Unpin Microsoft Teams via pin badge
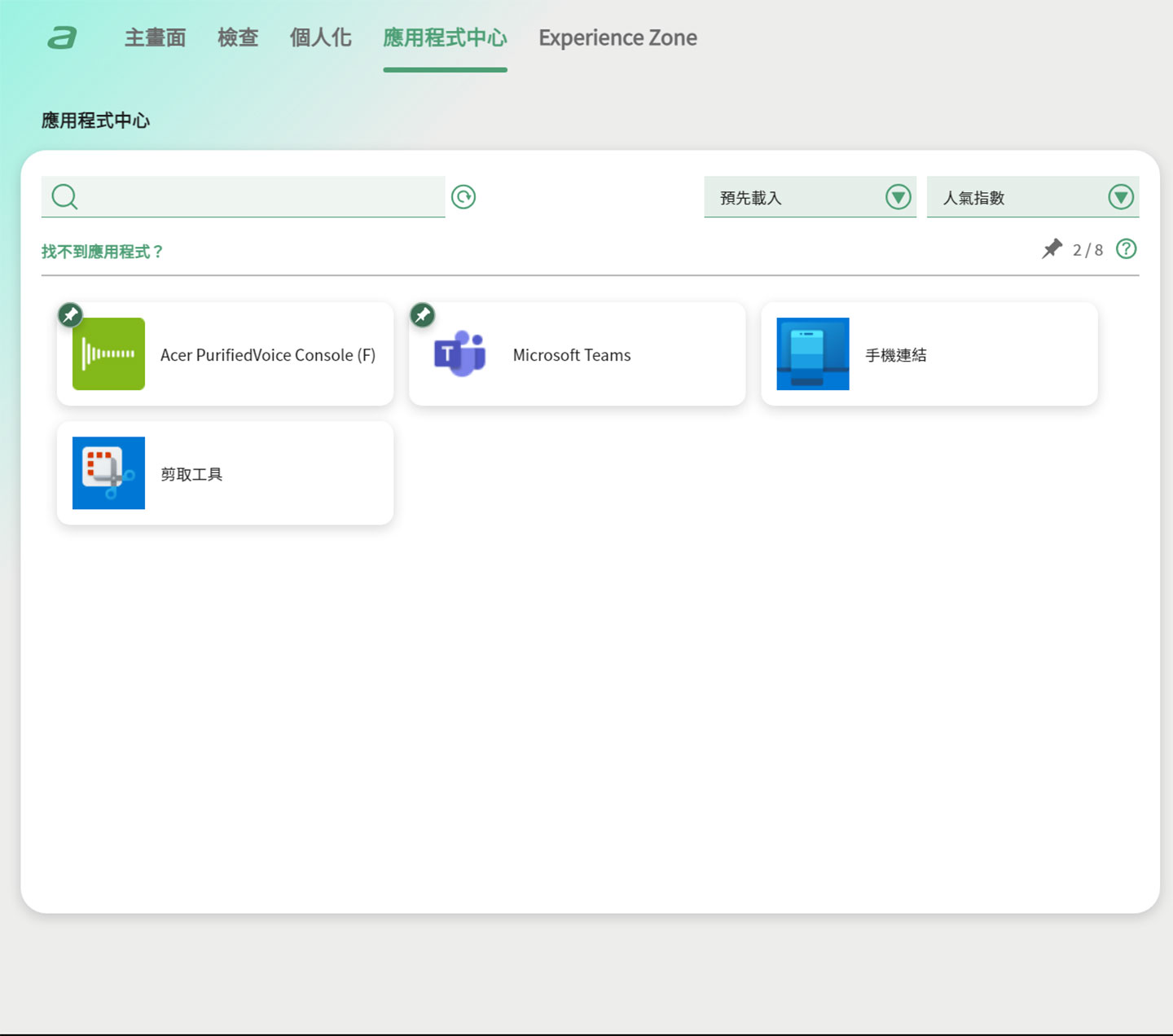Screen dimensions: 1173x1036 tap(422, 315)
